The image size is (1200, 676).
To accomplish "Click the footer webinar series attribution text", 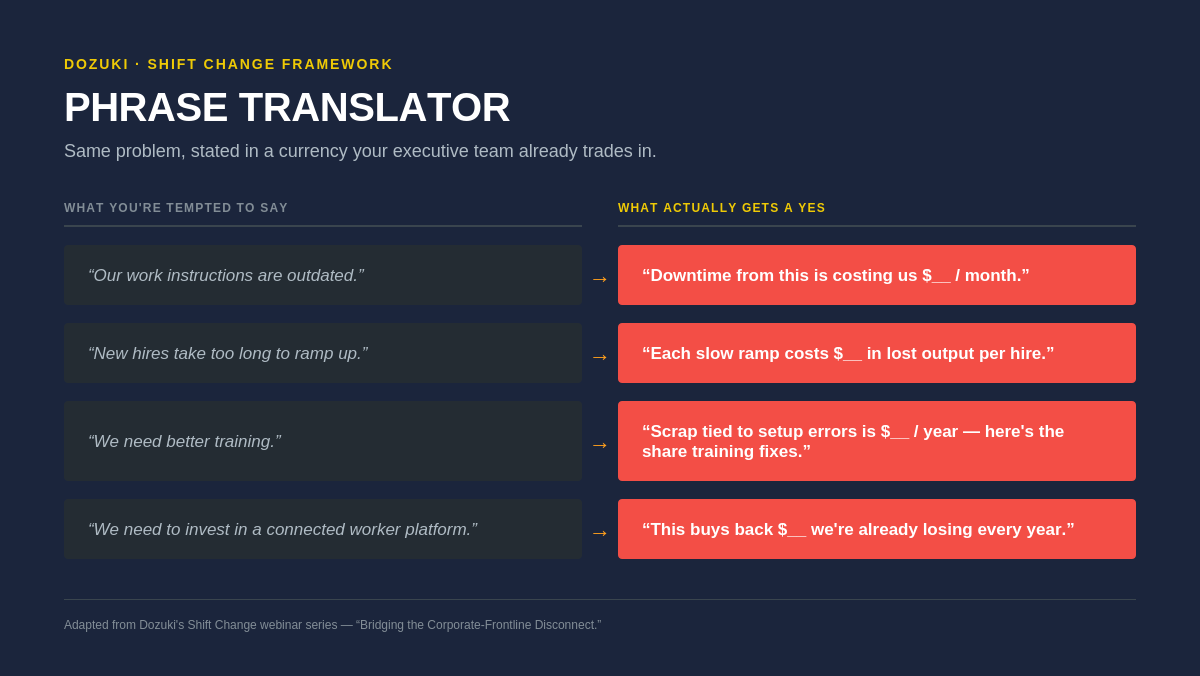I will [332, 625].
